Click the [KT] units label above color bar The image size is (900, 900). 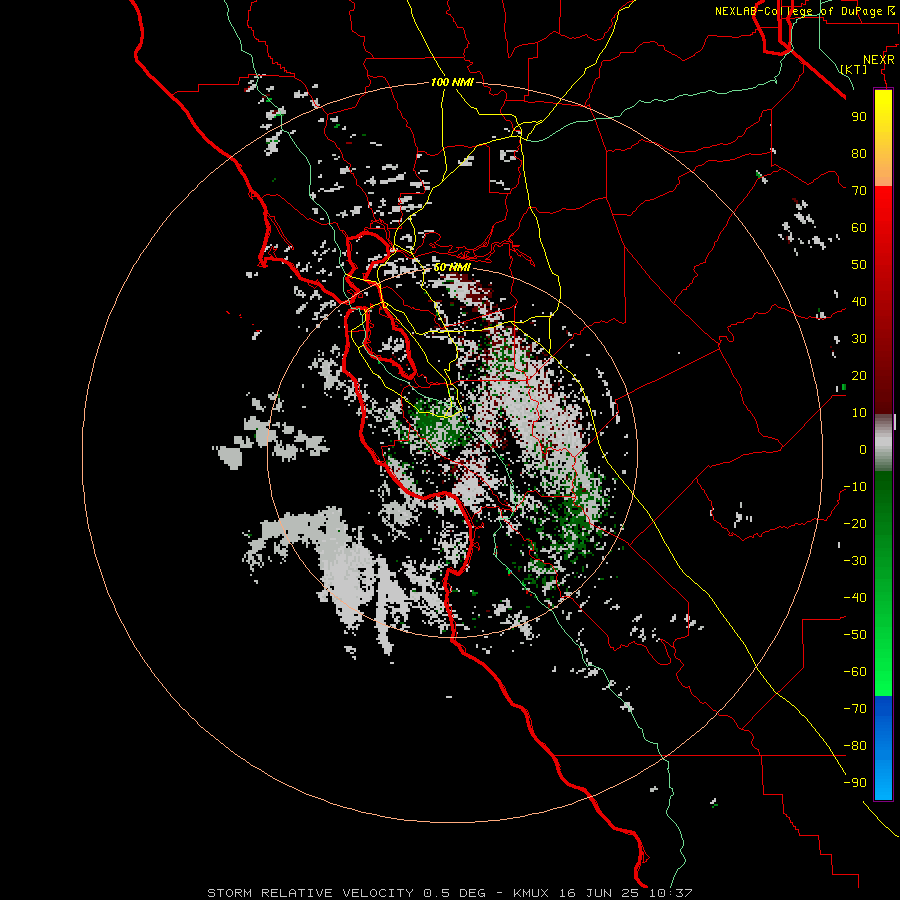coord(854,69)
